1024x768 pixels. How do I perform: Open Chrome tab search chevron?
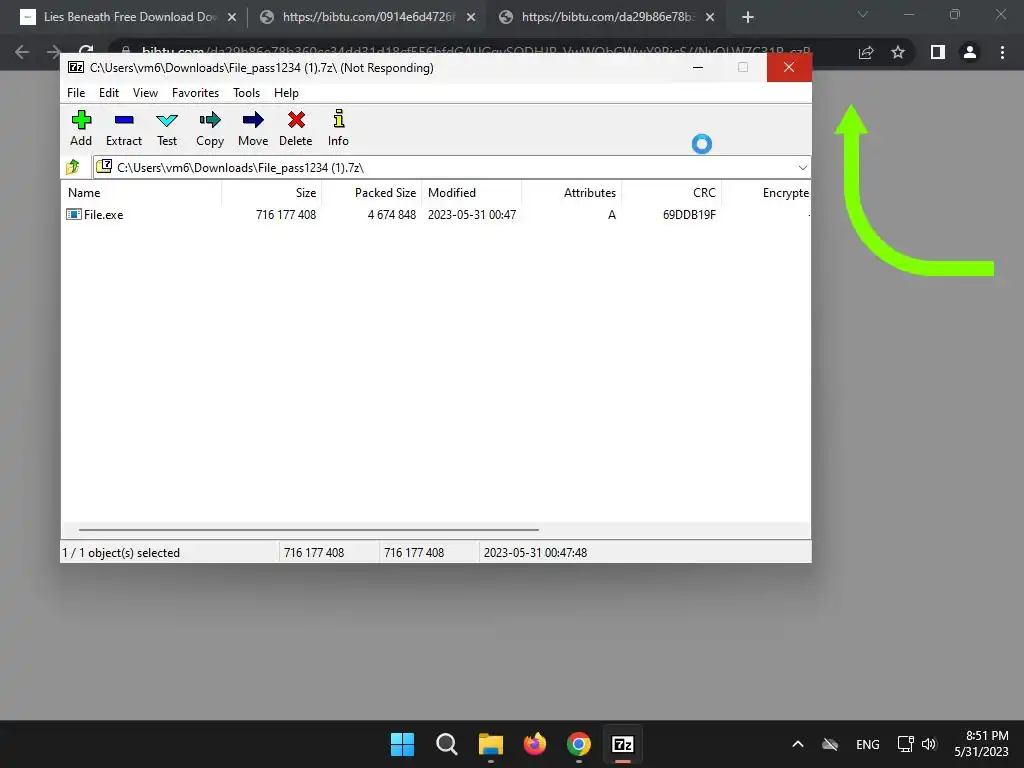tap(863, 14)
